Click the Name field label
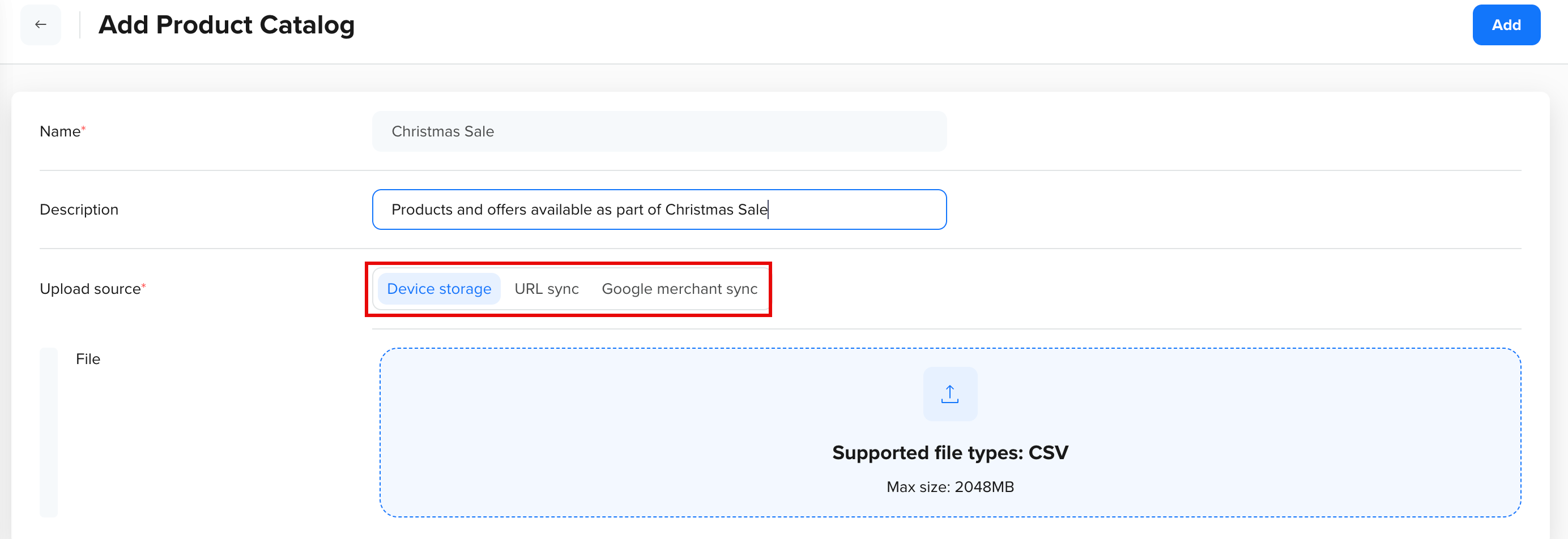This screenshot has height=539, width=1568. click(x=59, y=131)
